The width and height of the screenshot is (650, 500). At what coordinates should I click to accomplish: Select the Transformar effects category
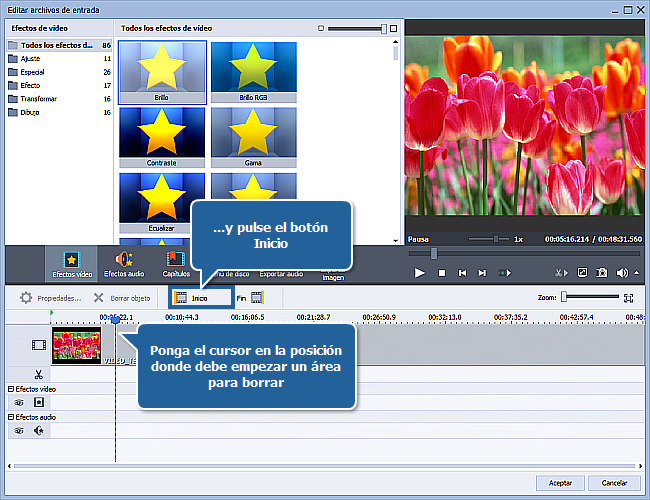pos(40,99)
